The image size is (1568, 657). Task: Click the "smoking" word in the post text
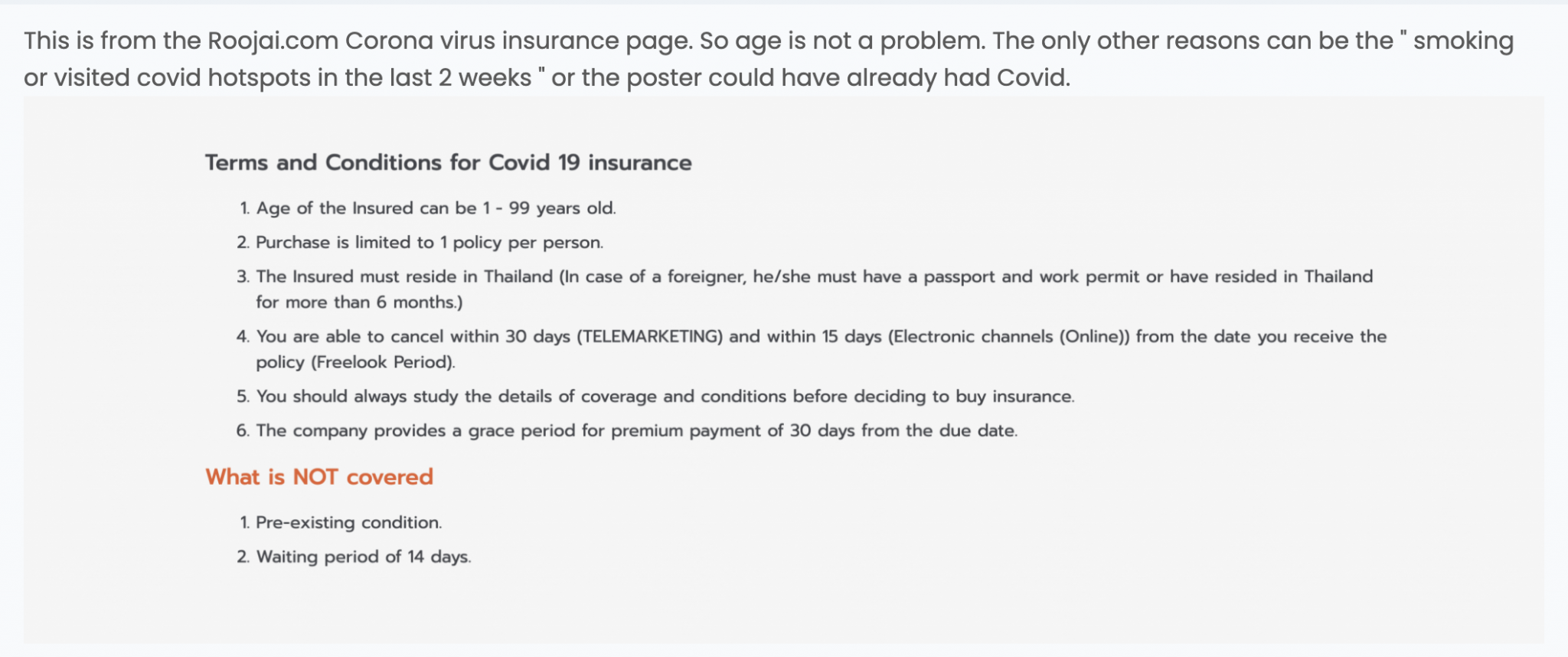tap(1463, 41)
